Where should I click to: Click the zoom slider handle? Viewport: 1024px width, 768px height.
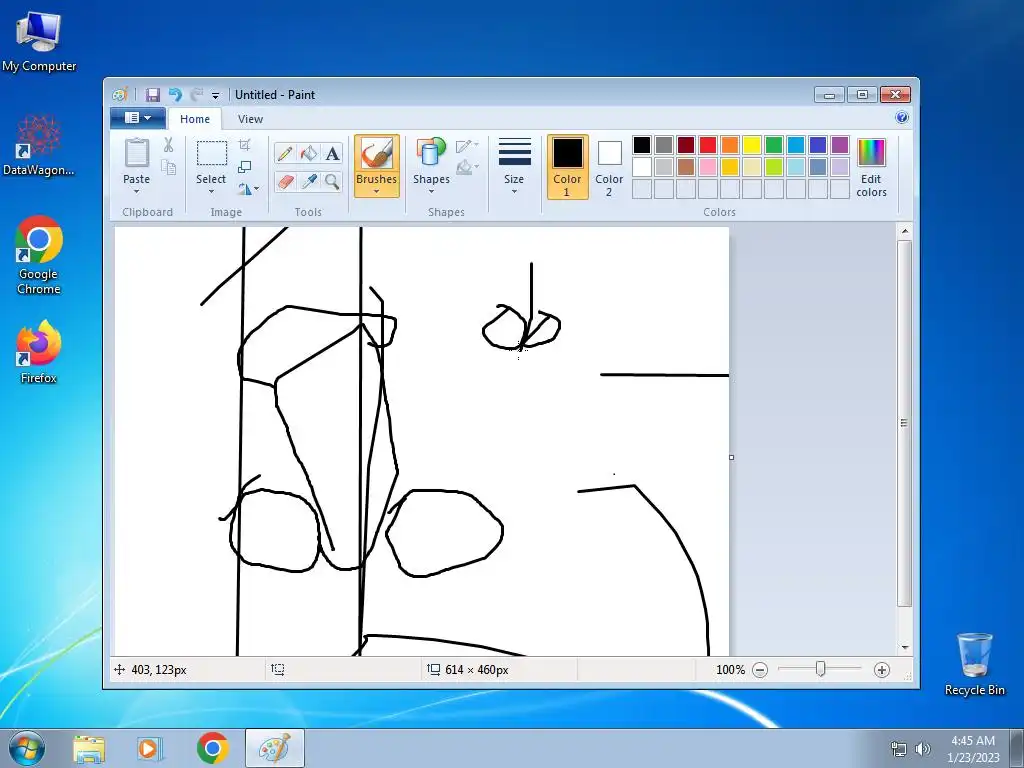pyautogui.click(x=821, y=669)
